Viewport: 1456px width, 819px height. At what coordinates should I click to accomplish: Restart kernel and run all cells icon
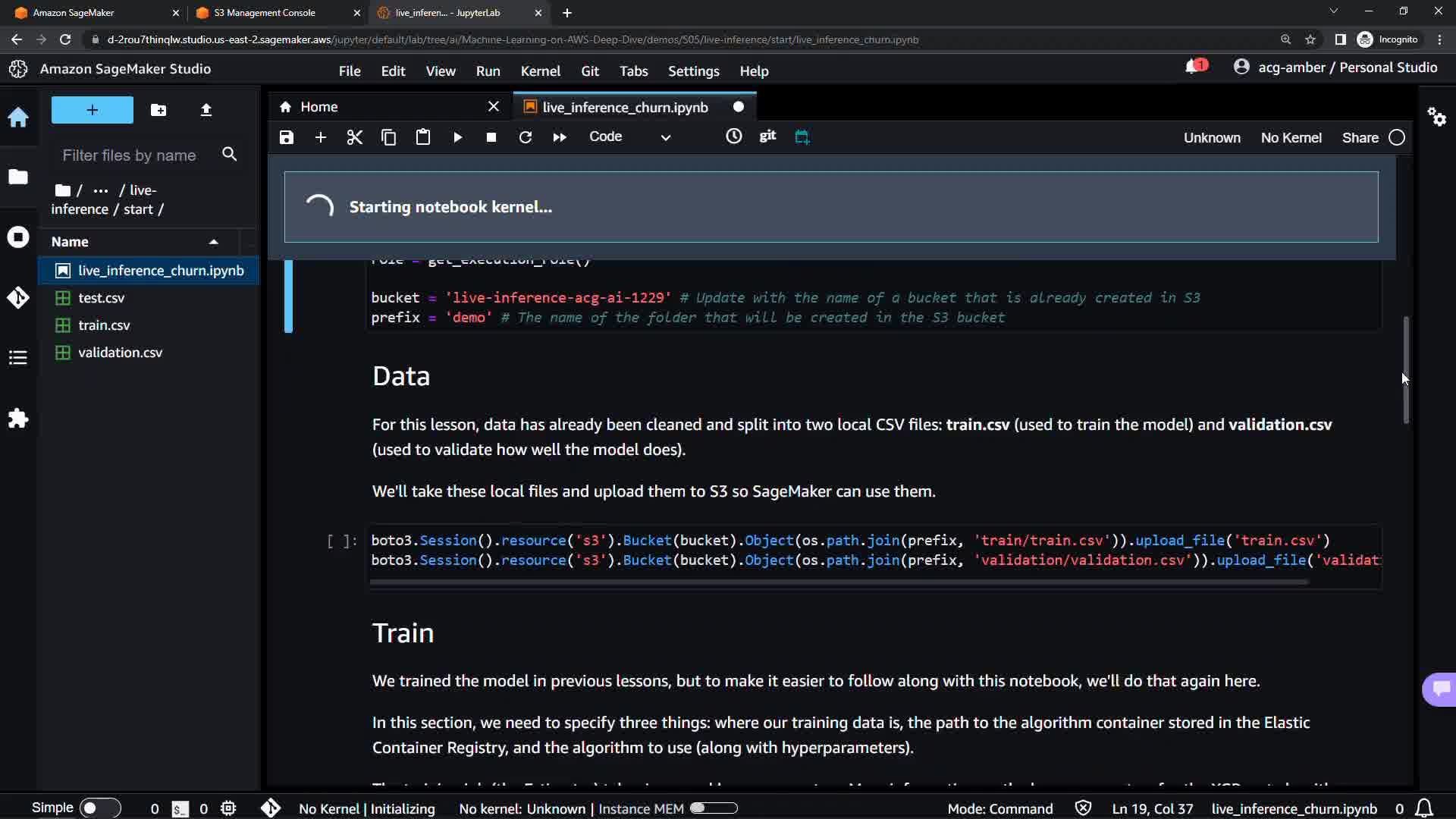coord(560,137)
